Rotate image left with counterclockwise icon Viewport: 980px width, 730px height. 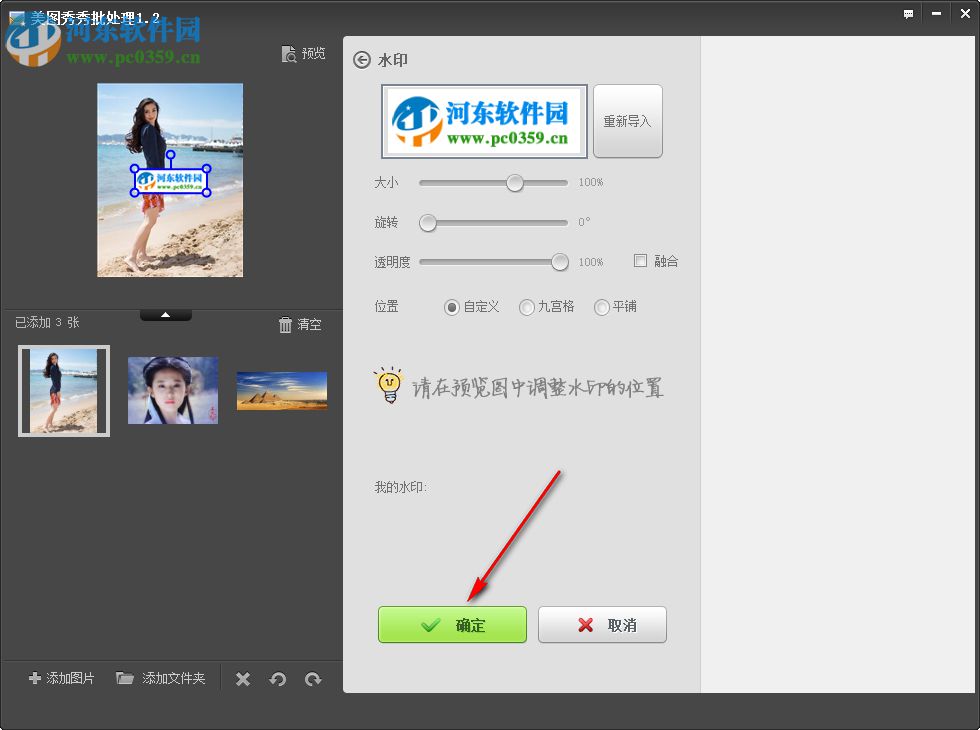pos(278,678)
